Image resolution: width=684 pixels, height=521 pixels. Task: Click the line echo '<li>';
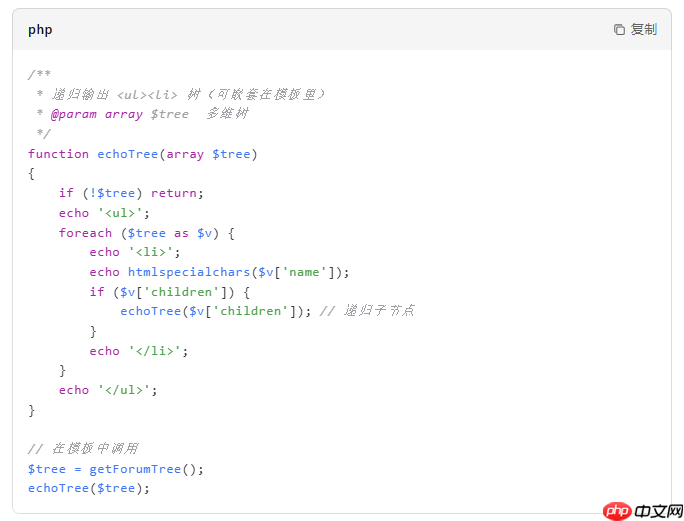pyautogui.click(x=135, y=252)
